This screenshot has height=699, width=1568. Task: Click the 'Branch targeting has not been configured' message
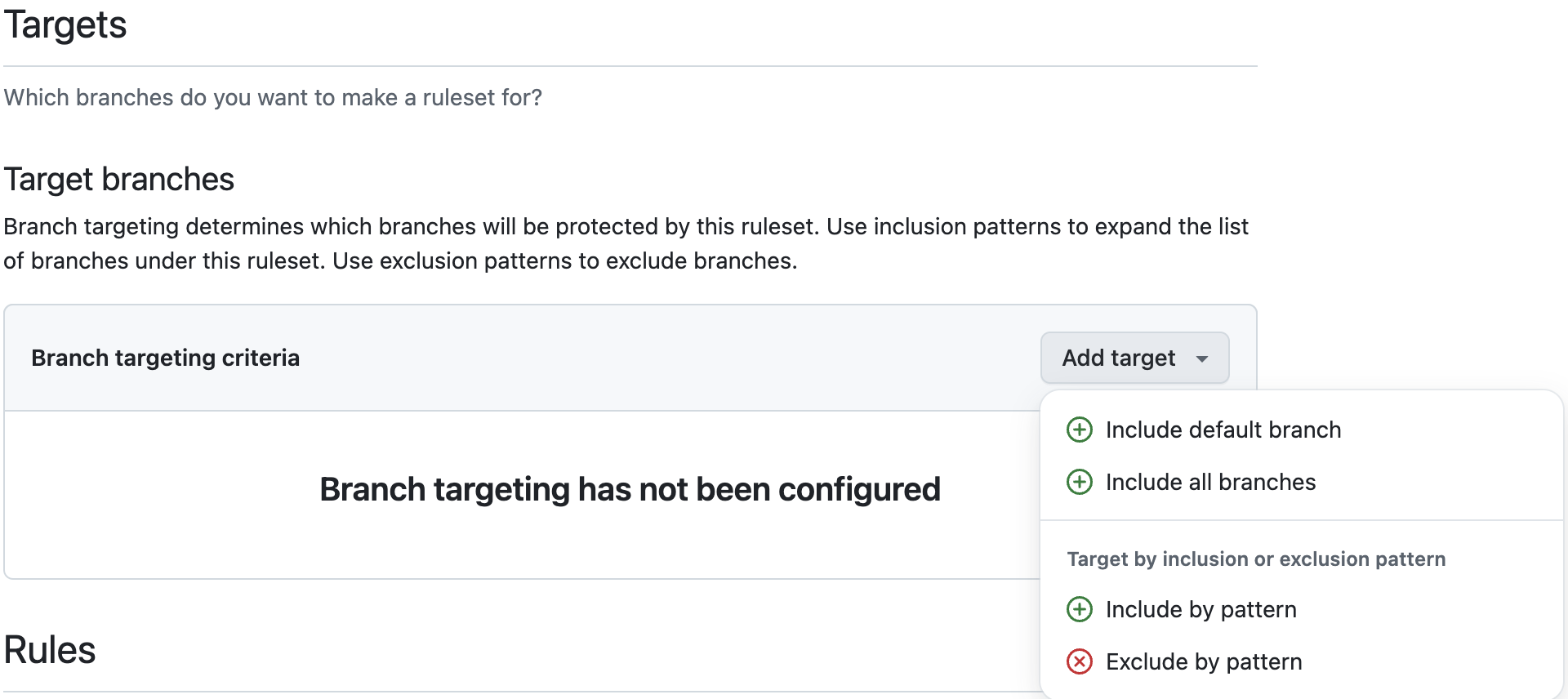coord(630,489)
